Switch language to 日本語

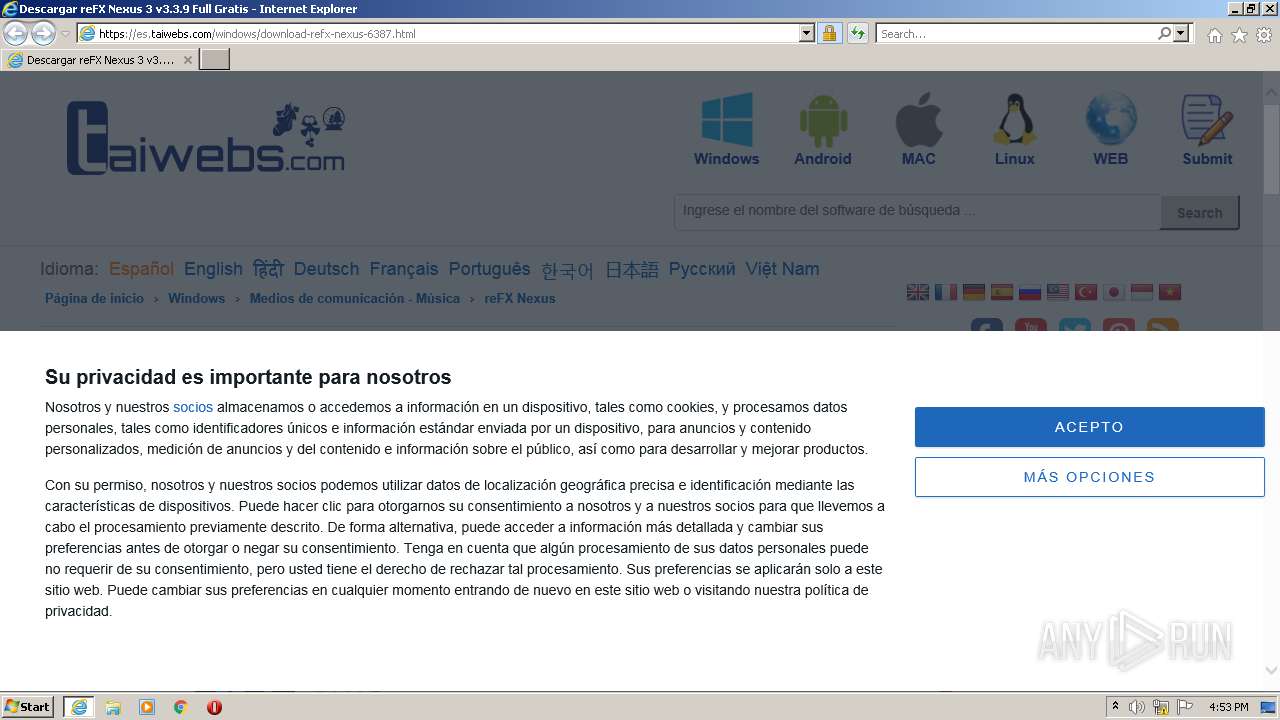point(632,270)
